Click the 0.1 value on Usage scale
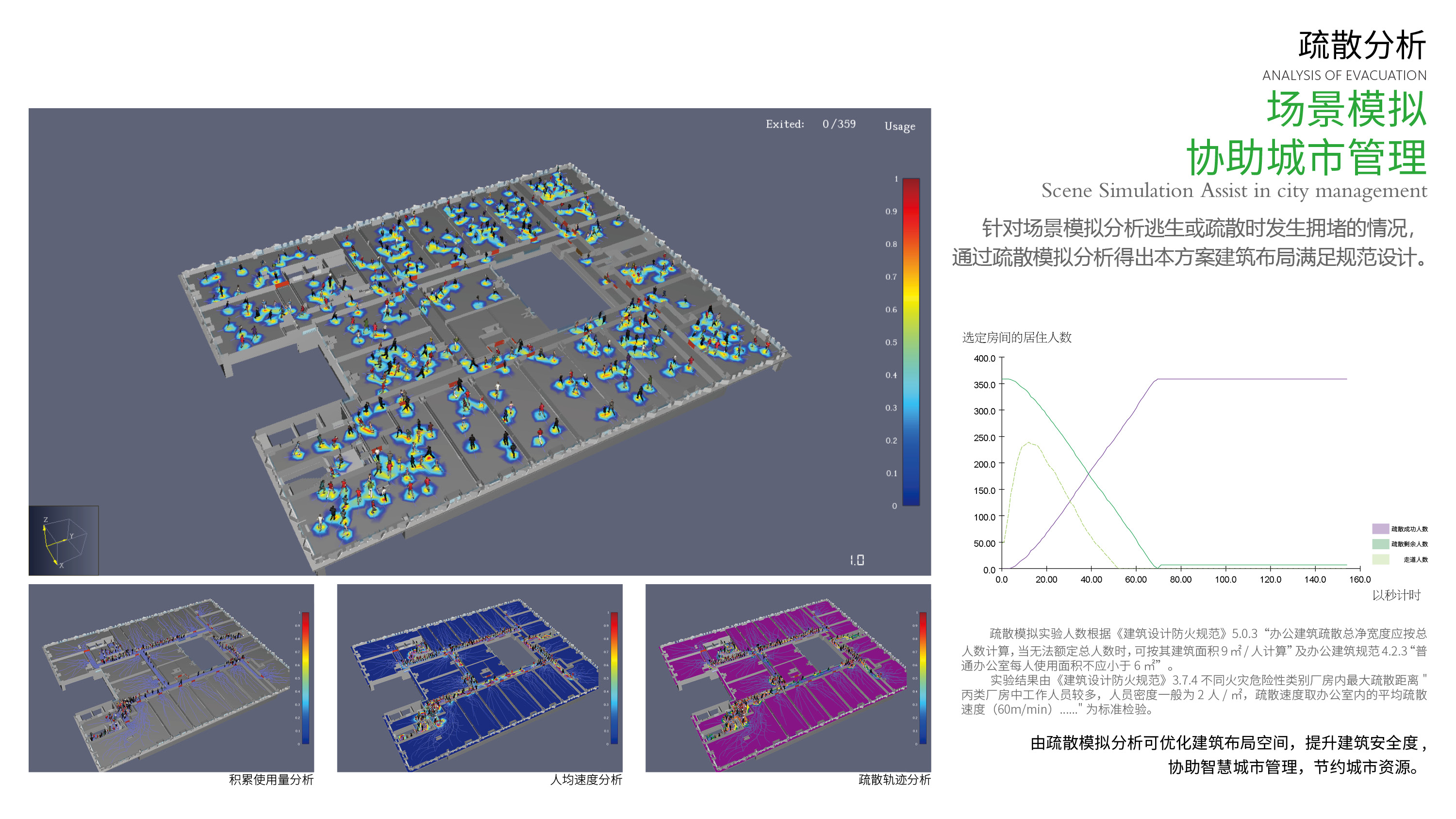1456x819 pixels. click(891, 473)
